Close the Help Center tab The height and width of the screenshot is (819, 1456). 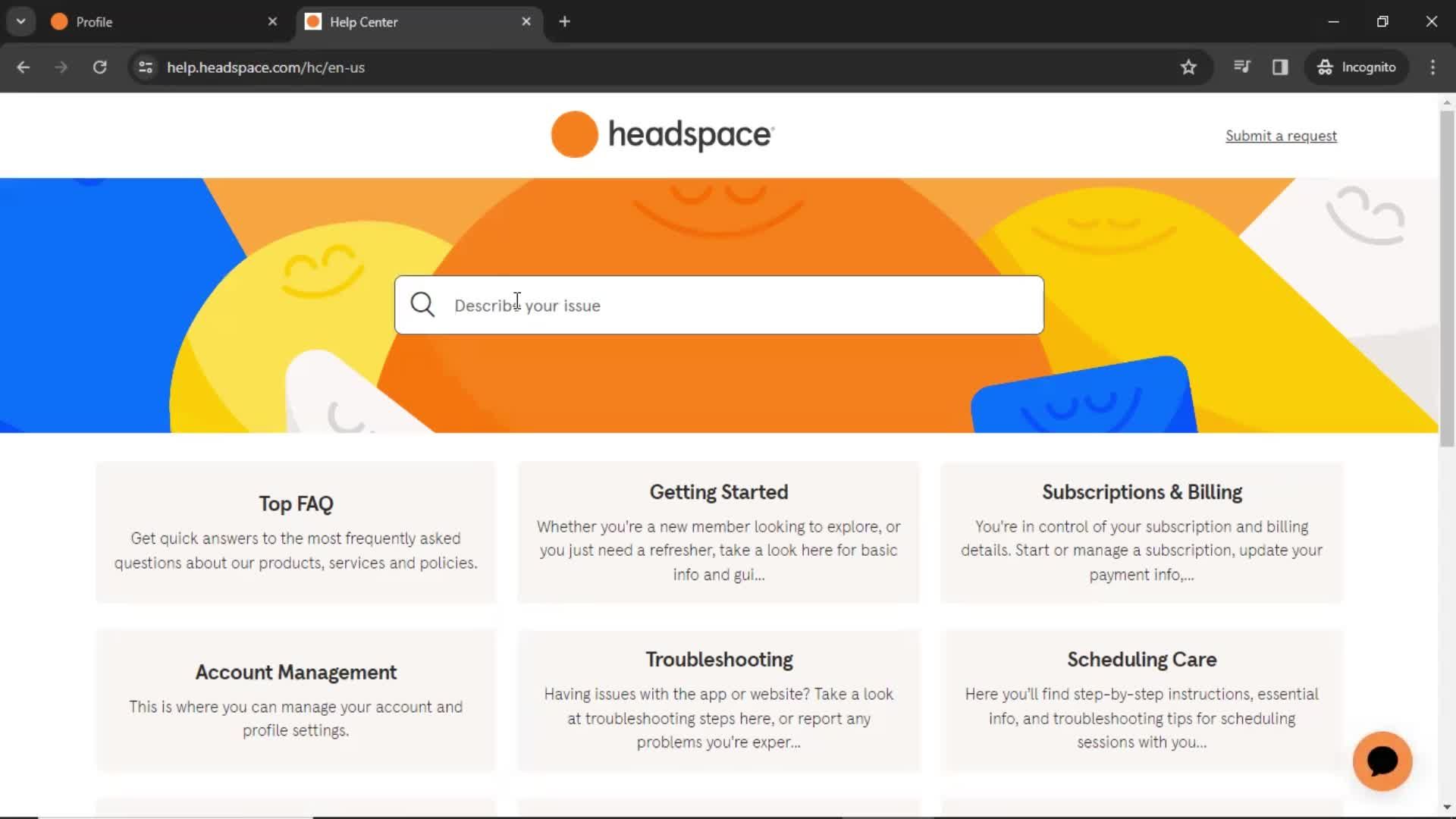click(x=526, y=21)
